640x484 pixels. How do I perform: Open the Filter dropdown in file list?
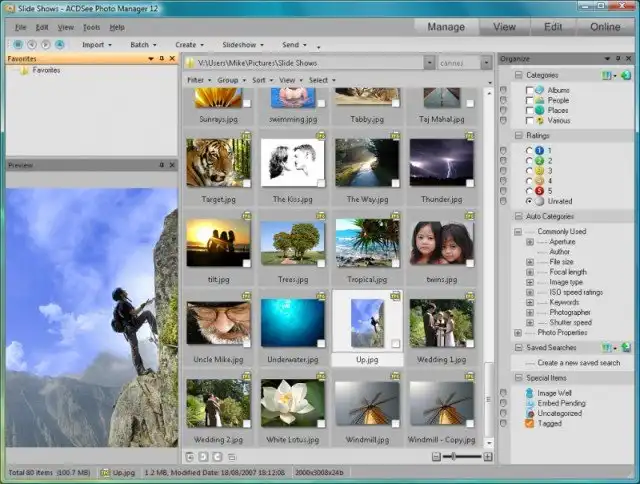click(x=197, y=79)
